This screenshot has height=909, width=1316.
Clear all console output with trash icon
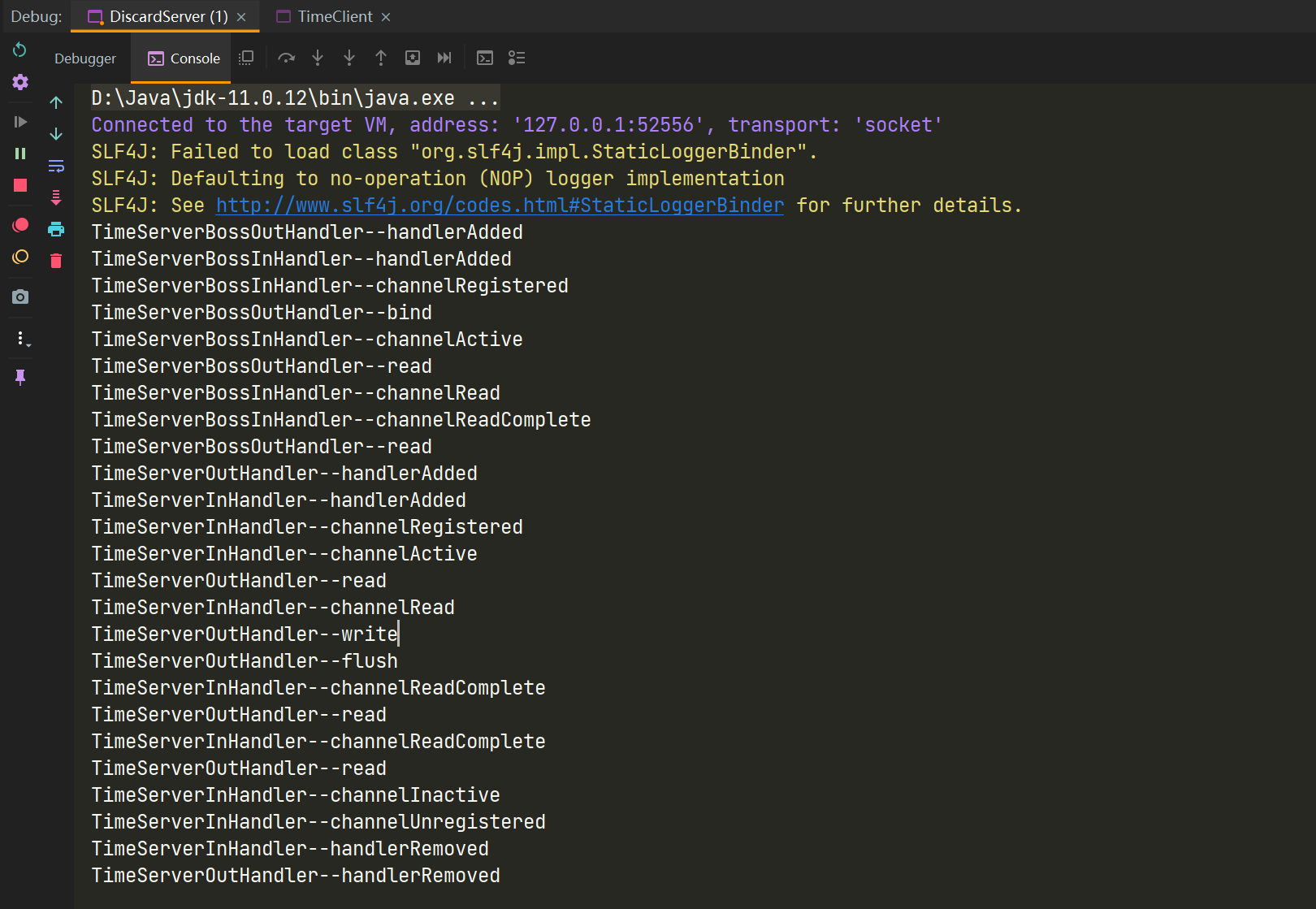point(56,261)
